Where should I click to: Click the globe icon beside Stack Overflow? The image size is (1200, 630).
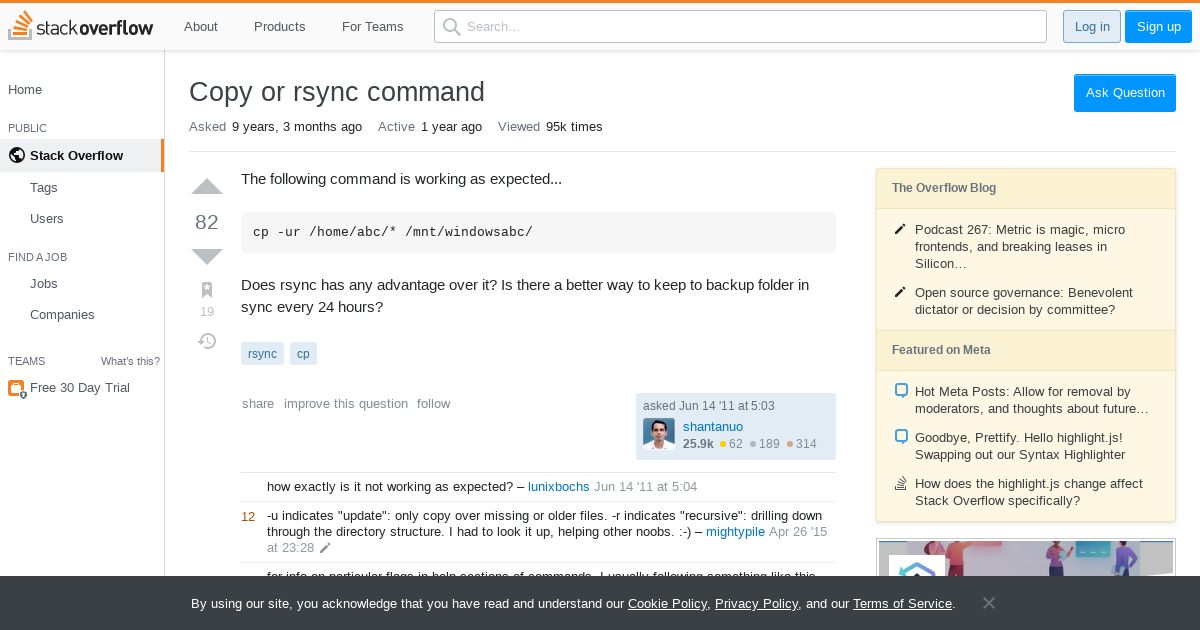click(16, 155)
